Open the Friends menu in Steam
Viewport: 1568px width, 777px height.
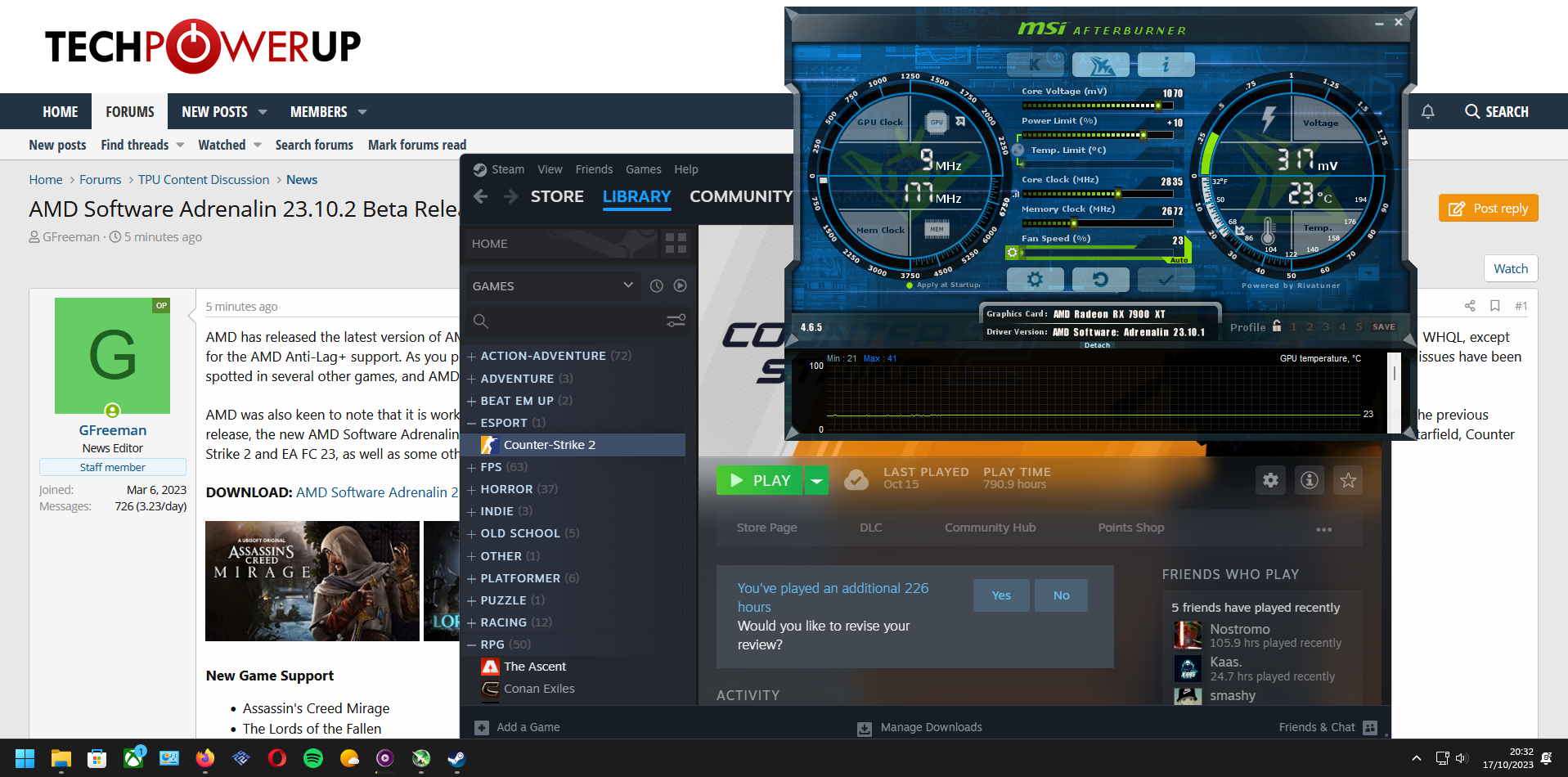point(594,169)
